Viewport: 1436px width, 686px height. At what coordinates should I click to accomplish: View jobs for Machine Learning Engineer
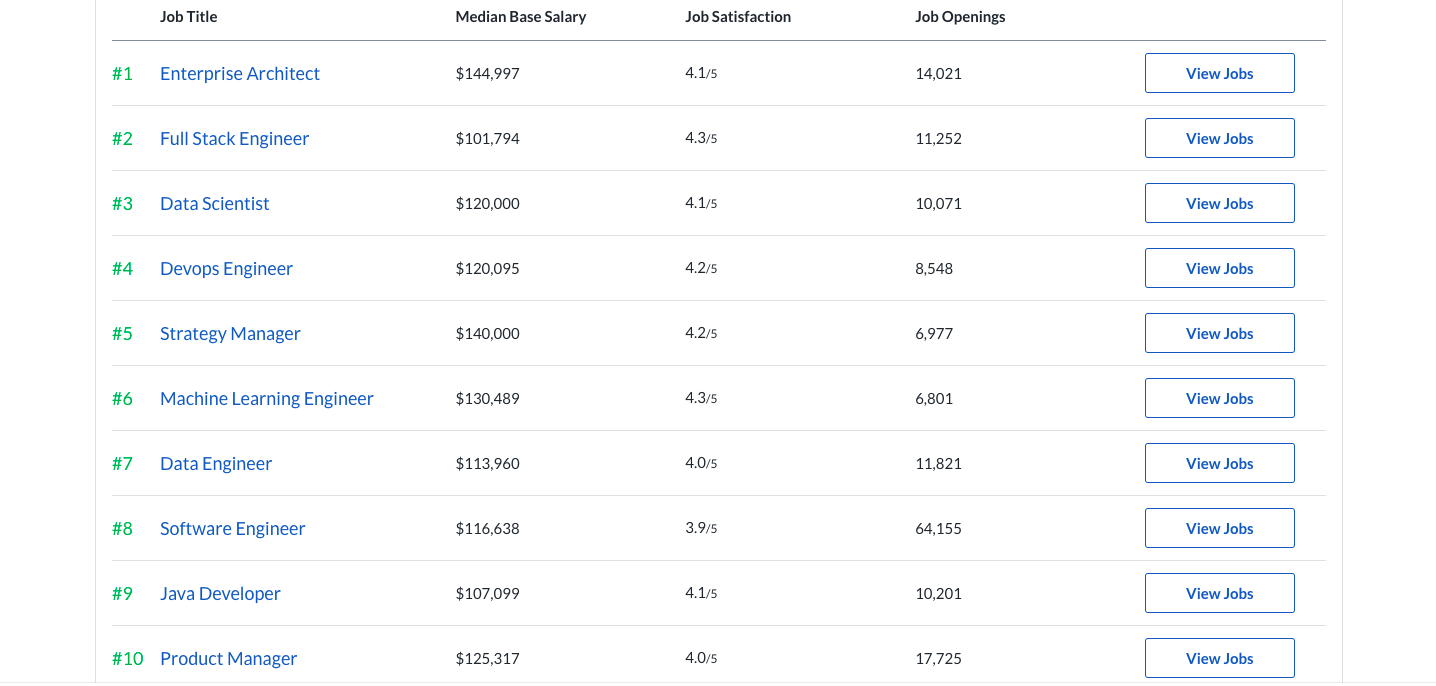tap(1219, 399)
